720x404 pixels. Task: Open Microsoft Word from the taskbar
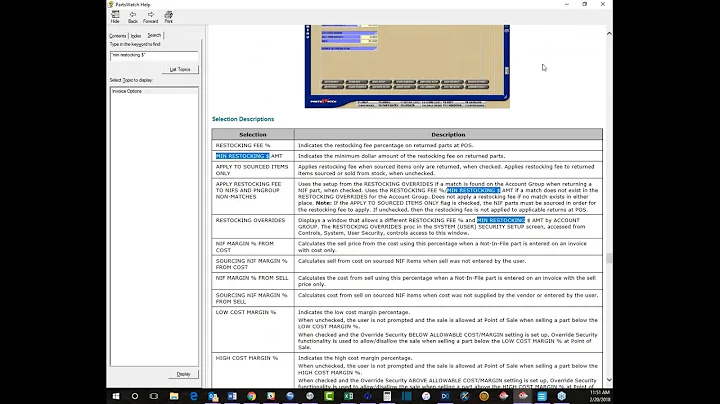tap(232, 396)
